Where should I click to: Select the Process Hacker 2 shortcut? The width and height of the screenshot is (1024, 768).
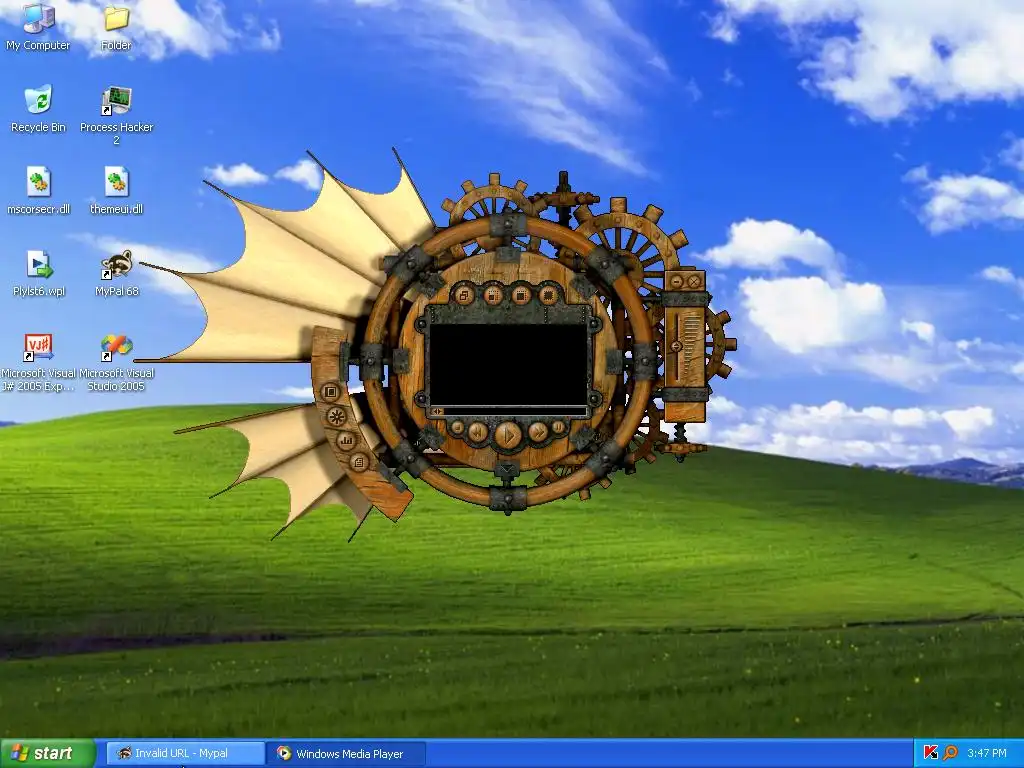[x=116, y=115]
